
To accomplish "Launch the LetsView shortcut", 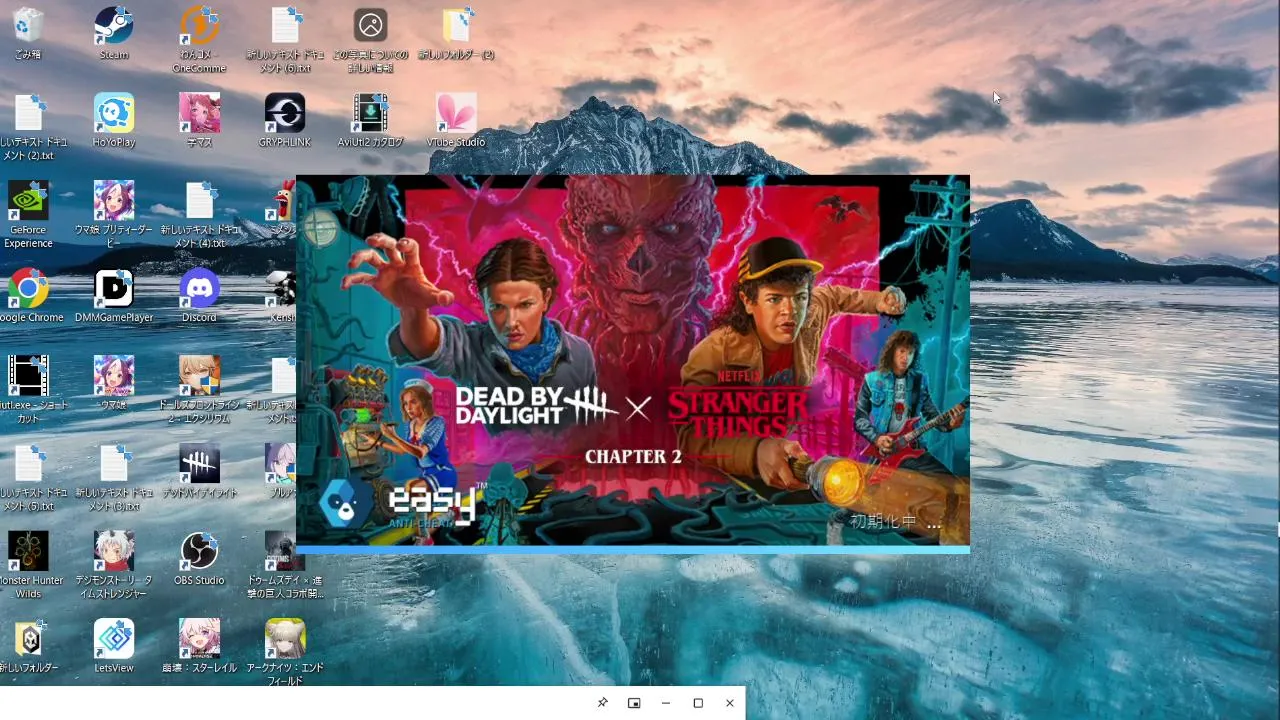I will (114, 647).
